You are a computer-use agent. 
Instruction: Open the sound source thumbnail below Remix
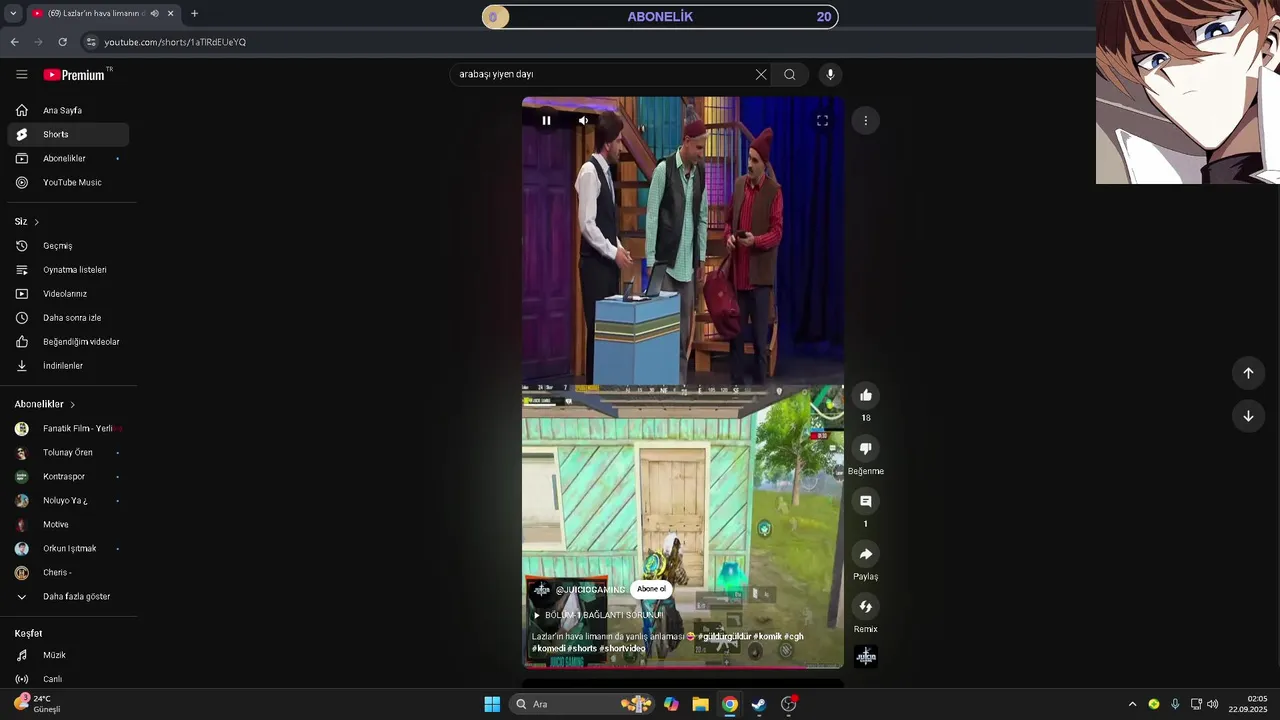(866, 656)
